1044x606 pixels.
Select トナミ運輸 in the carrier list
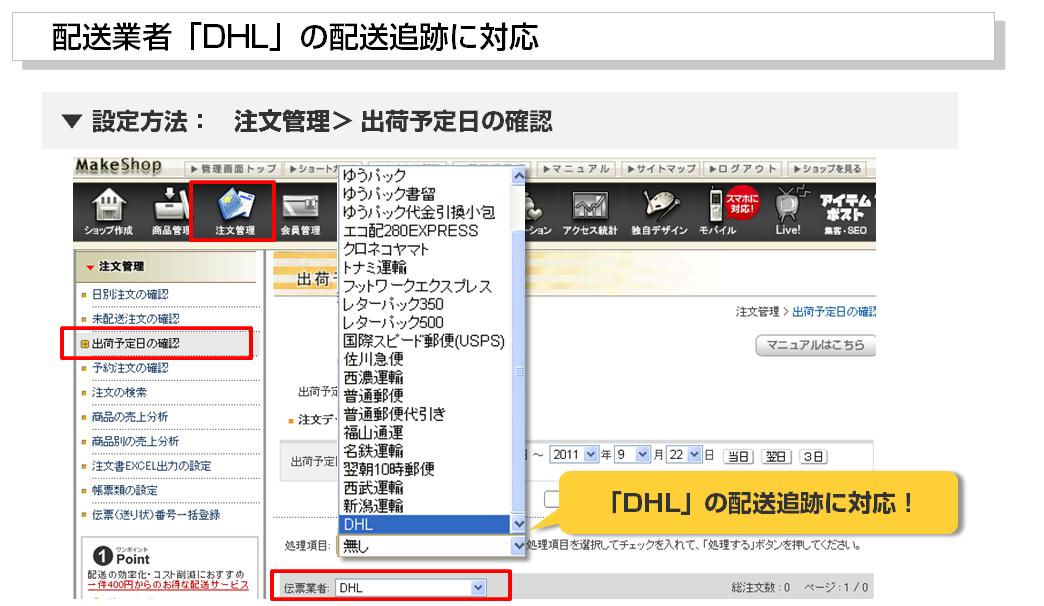(x=426, y=268)
